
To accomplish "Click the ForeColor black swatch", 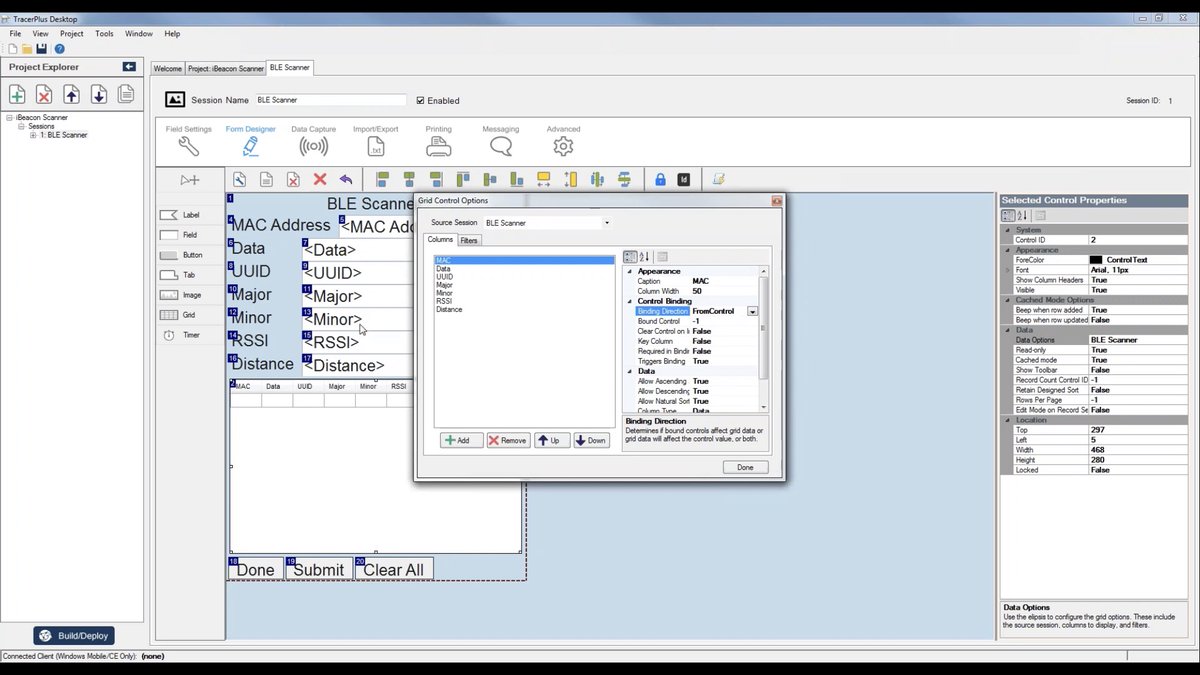I will [x=1096, y=260].
